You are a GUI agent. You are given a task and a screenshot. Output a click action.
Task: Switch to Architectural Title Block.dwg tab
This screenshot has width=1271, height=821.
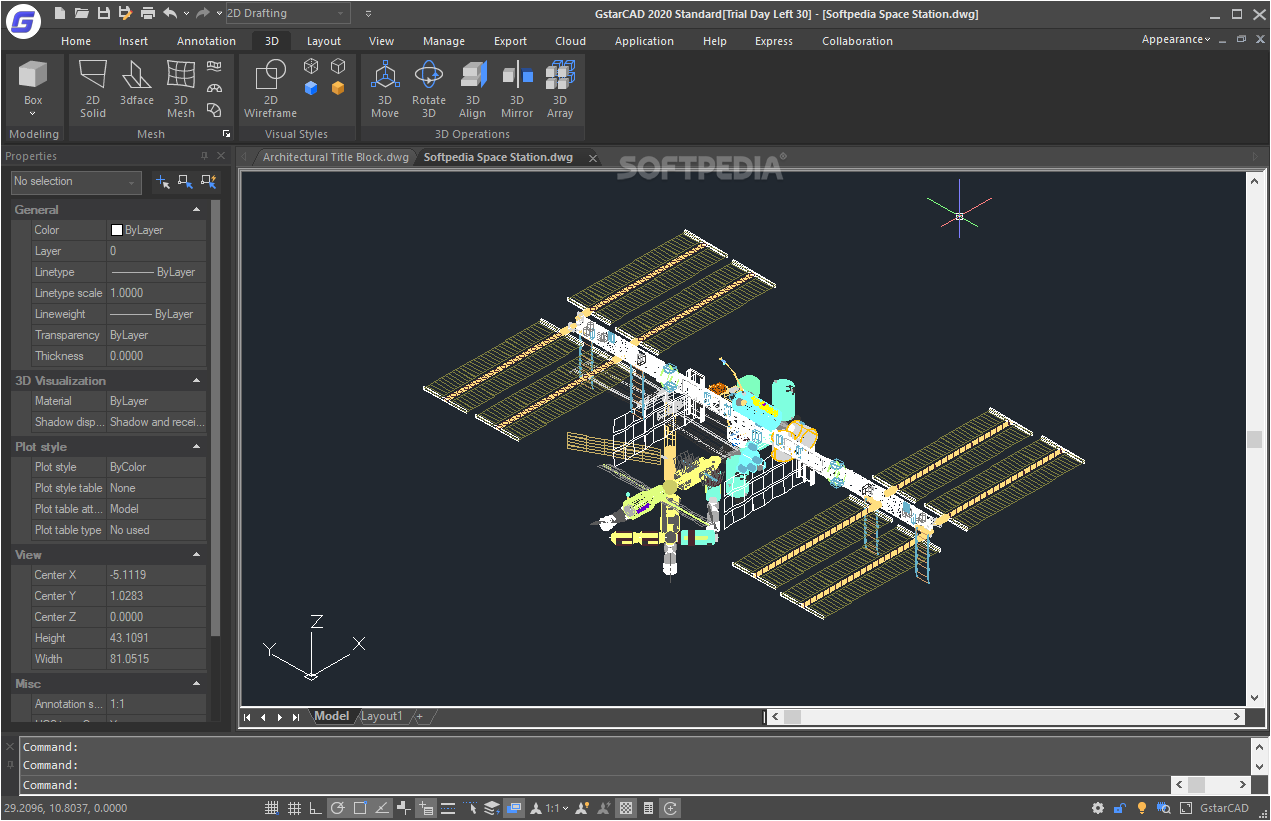click(x=336, y=157)
